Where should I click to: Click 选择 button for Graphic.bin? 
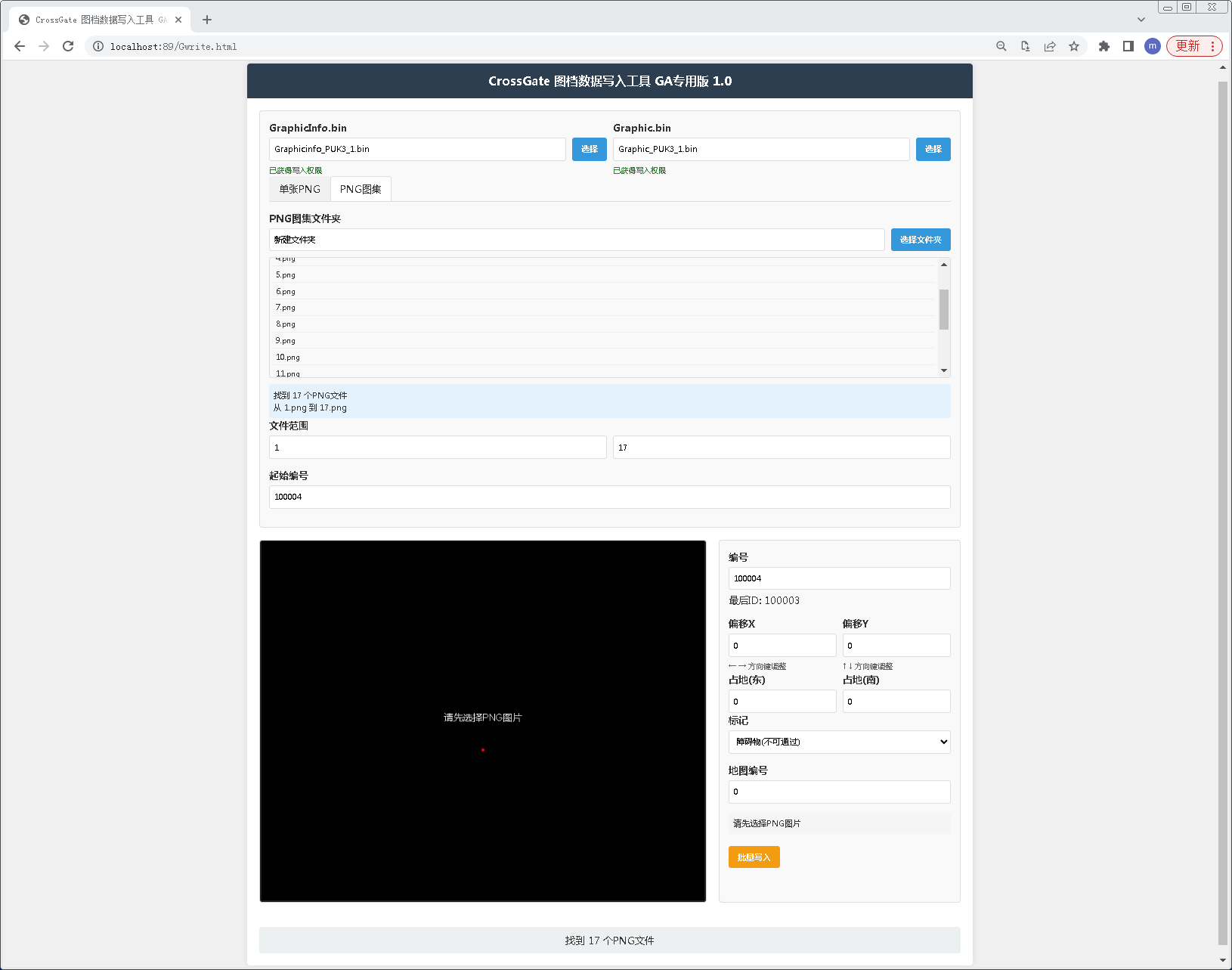coord(933,149)
